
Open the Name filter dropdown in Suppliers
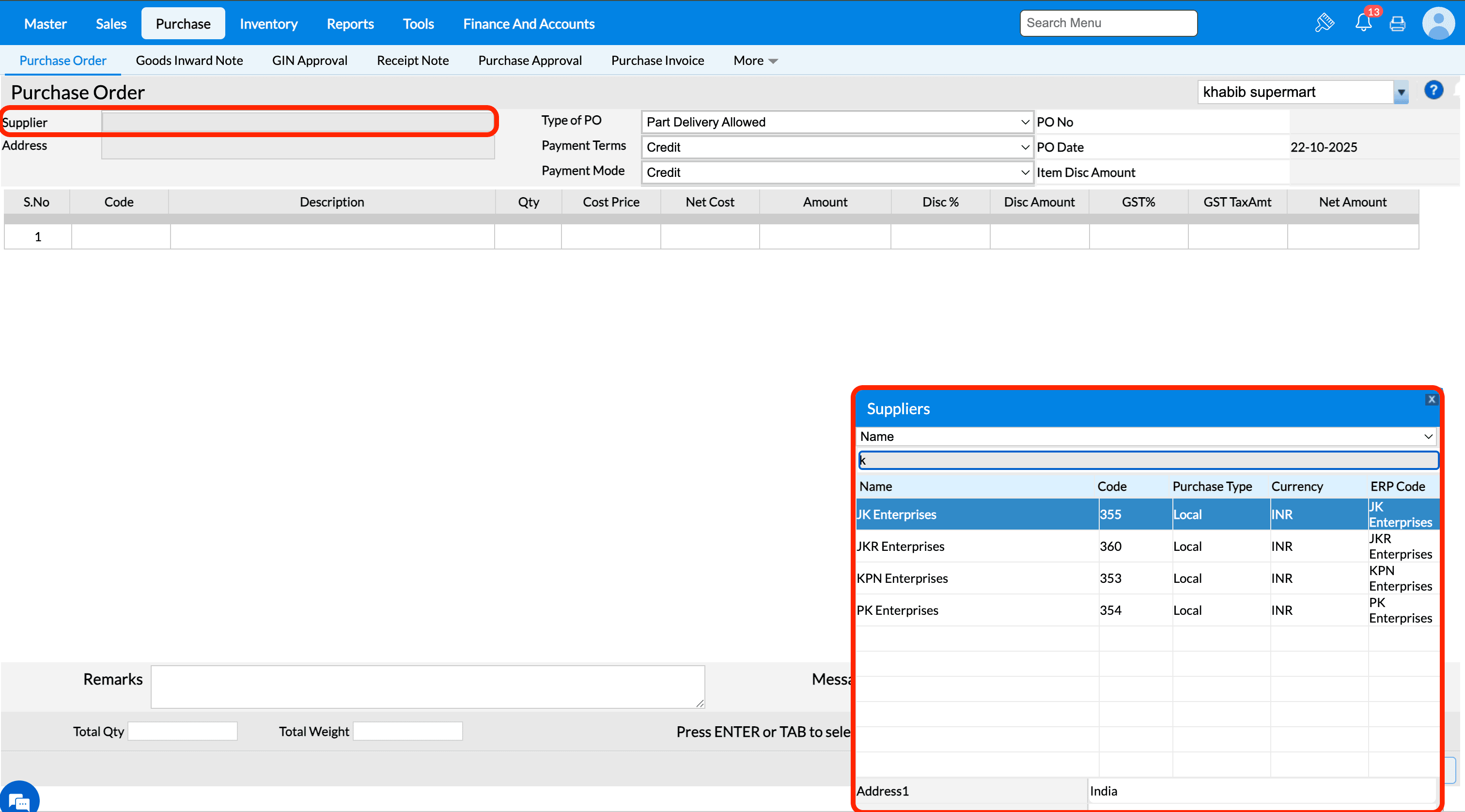[x=1145, y=436]
